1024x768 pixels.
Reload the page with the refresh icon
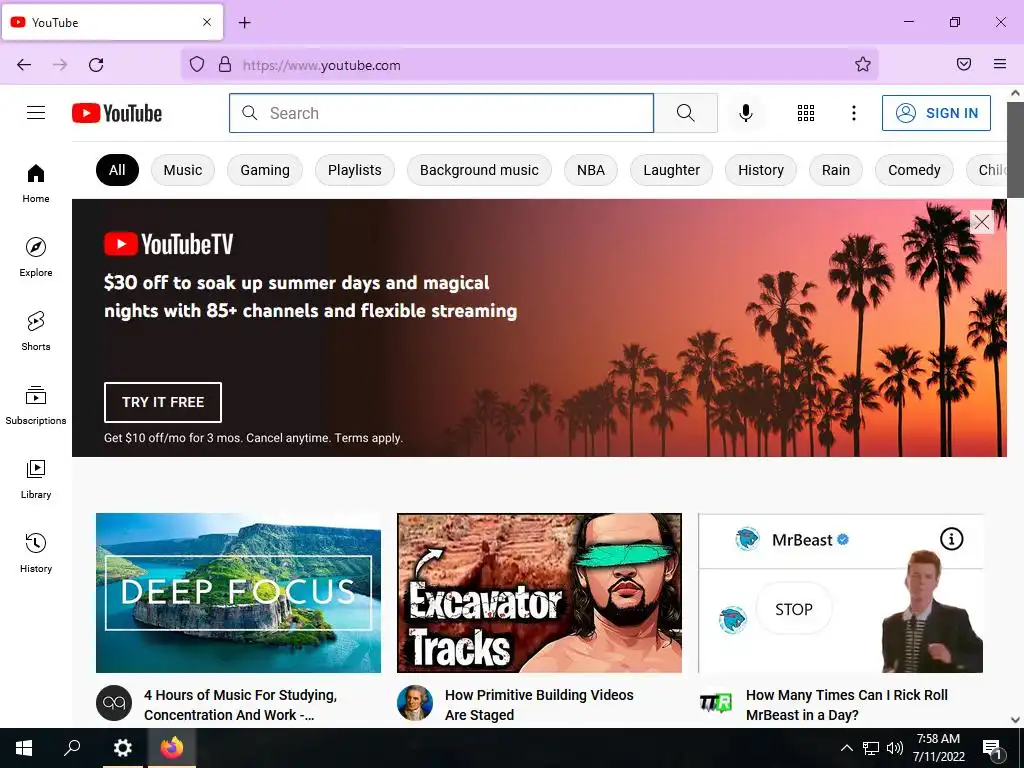coord(96,65)
